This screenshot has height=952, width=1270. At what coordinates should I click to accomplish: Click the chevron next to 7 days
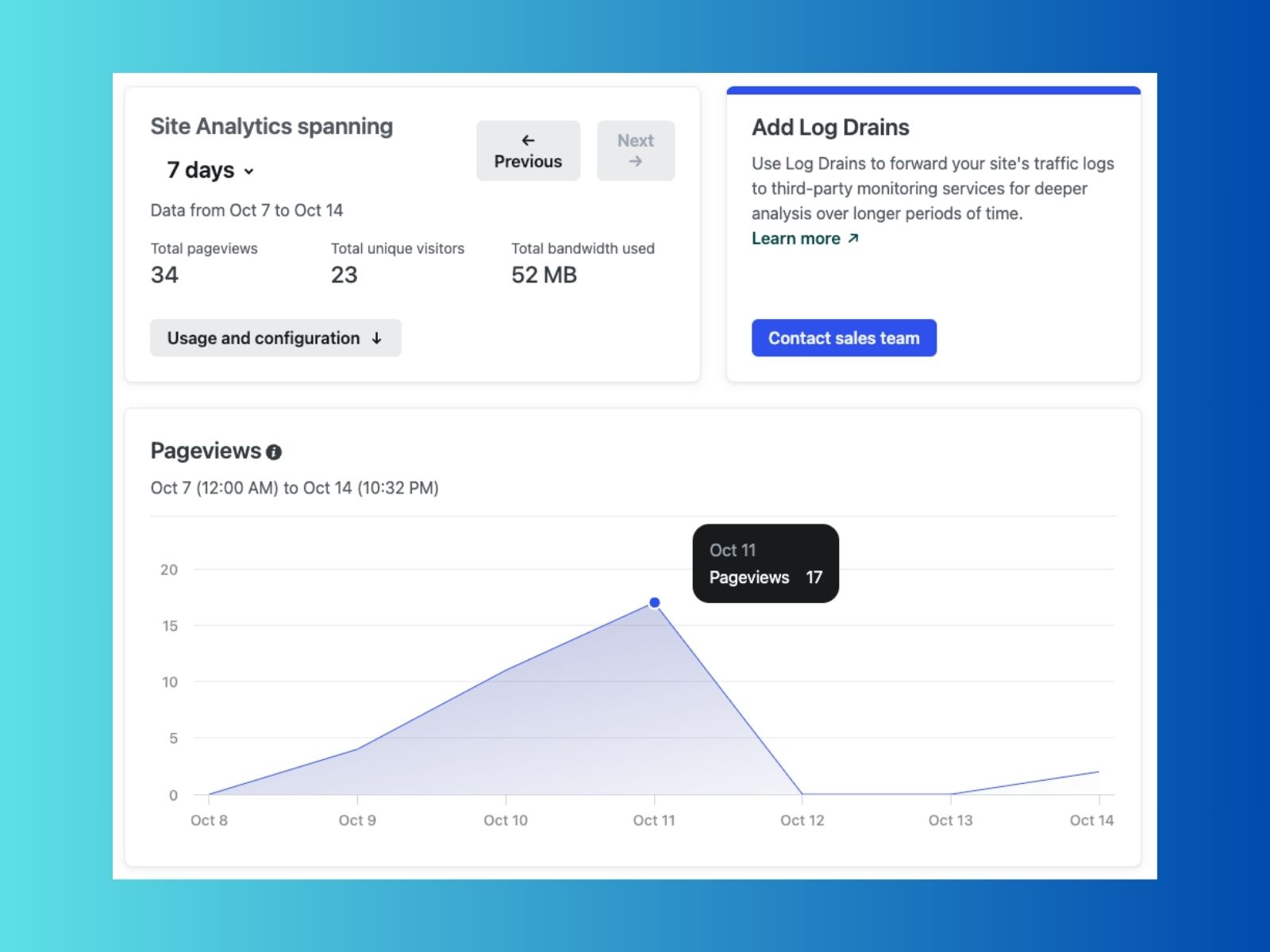(249, 171)
